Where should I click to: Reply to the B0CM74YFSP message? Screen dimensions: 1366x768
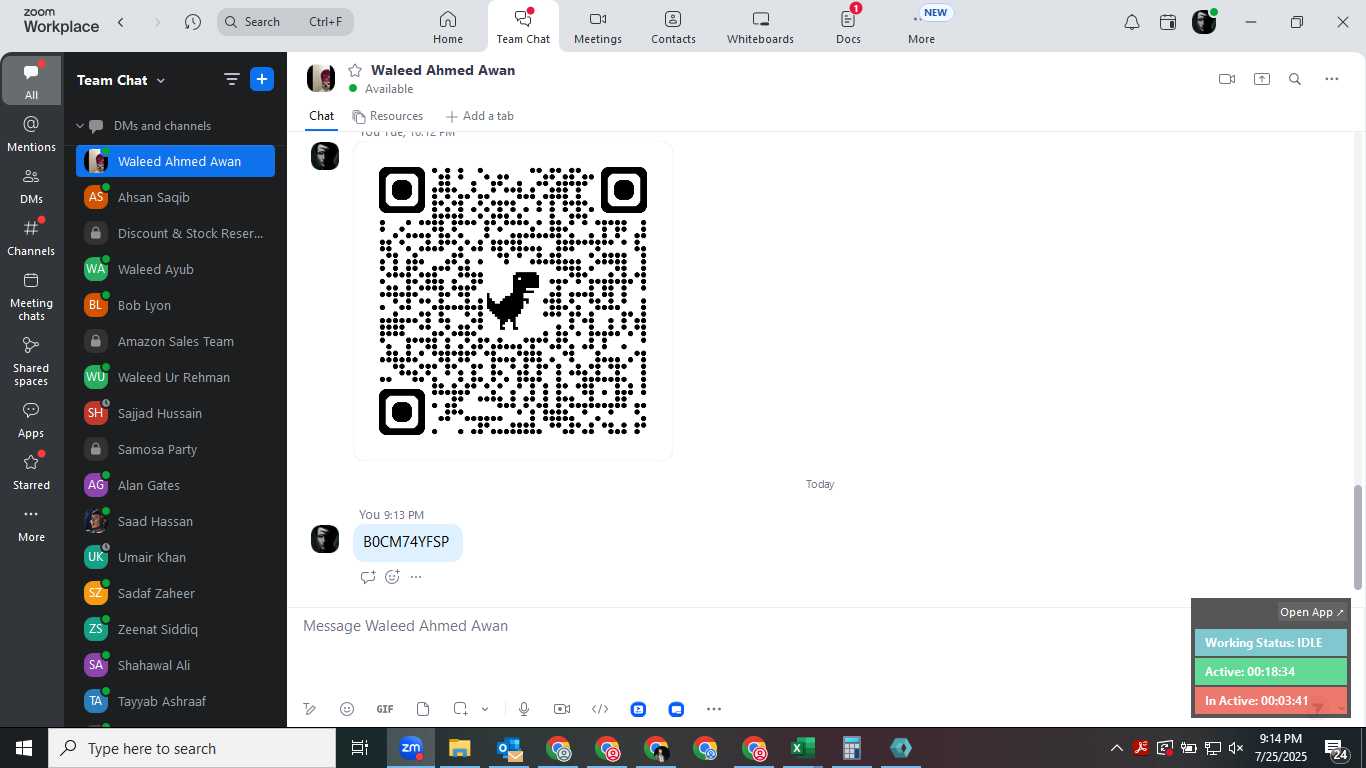coord(368,577)
